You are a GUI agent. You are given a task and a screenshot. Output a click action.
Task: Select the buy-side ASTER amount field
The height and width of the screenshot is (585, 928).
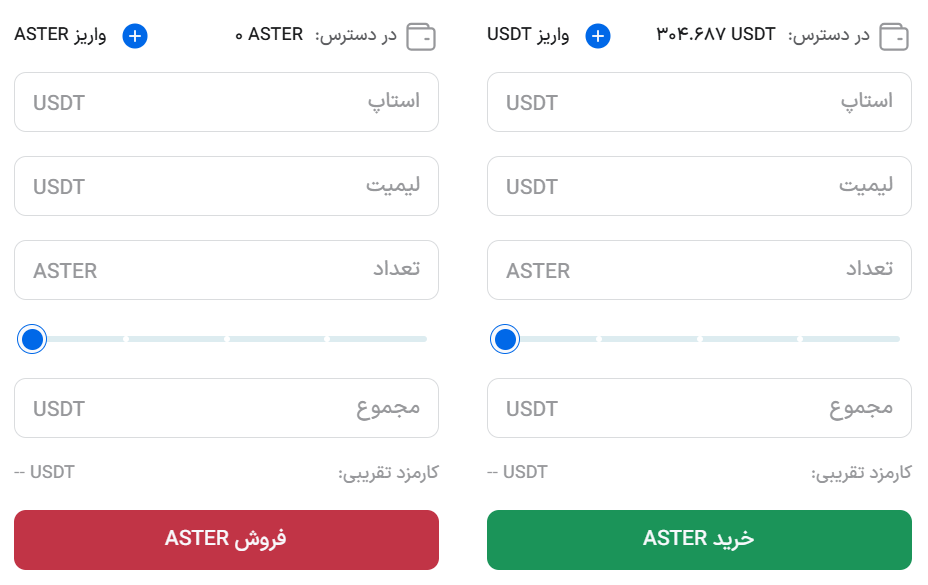(x=699, y=270)
